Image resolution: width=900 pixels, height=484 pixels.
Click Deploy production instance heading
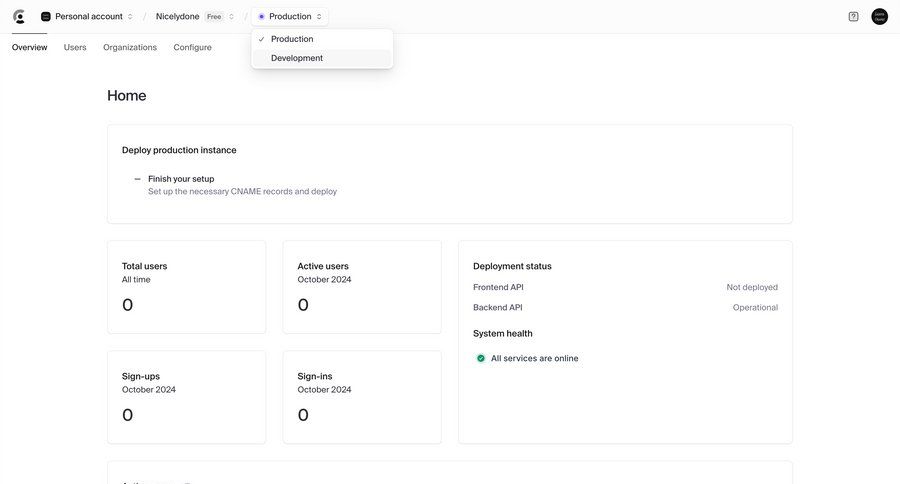(x=179, y=150)
